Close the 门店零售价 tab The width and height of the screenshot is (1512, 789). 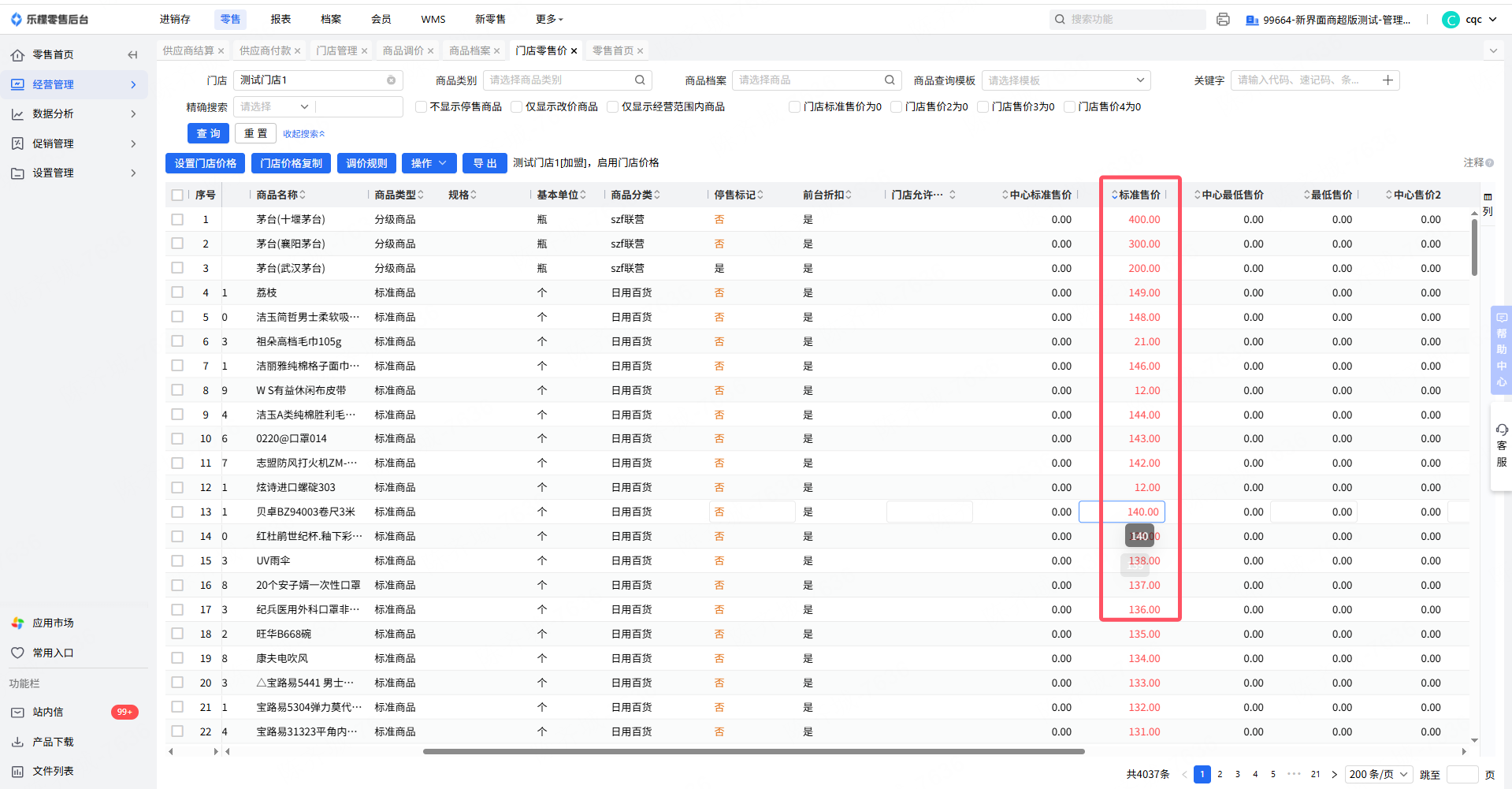click(574, 51)
